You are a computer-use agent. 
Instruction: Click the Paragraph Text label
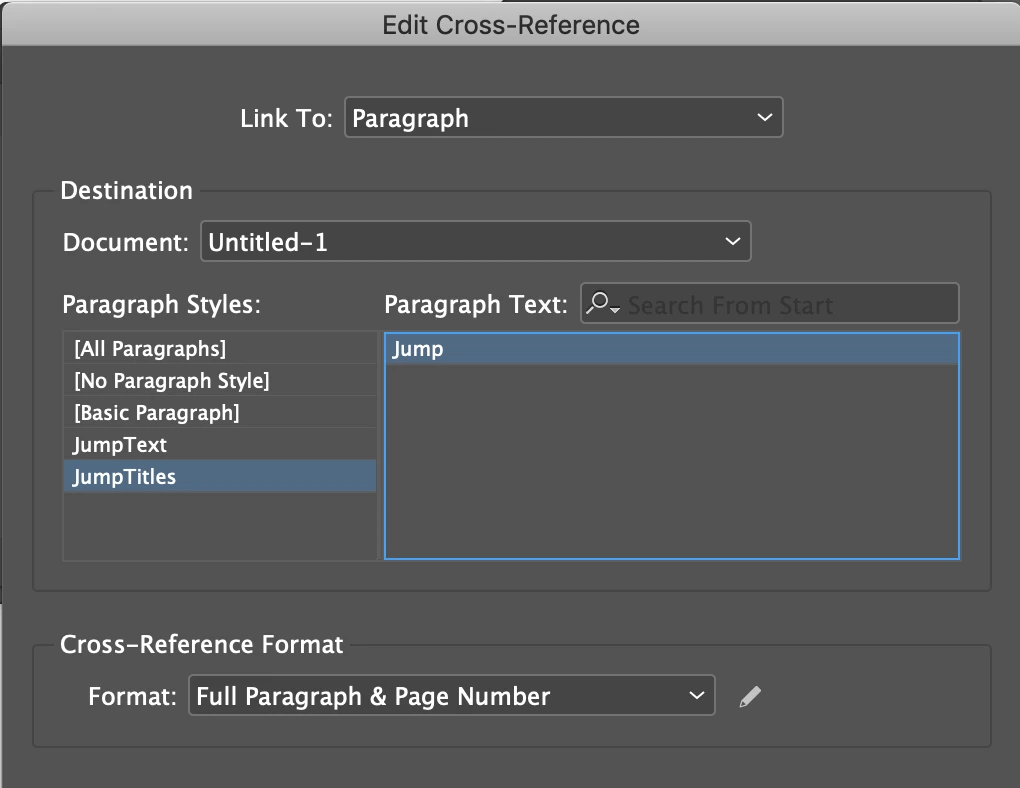(476, 304)
